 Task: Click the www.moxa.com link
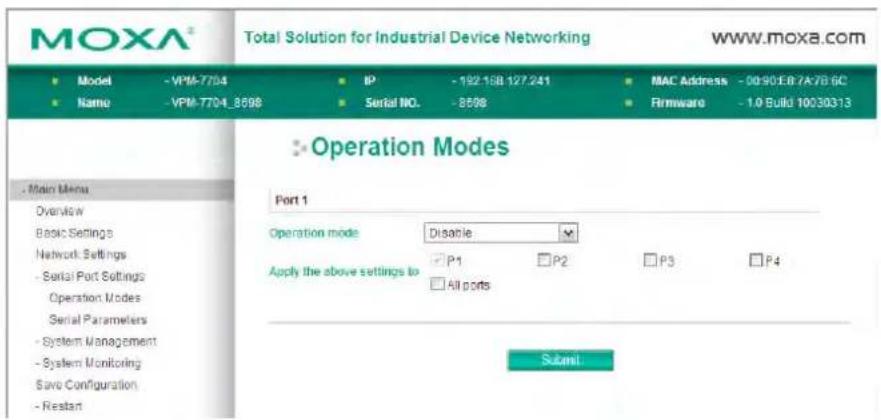[788, 38]
